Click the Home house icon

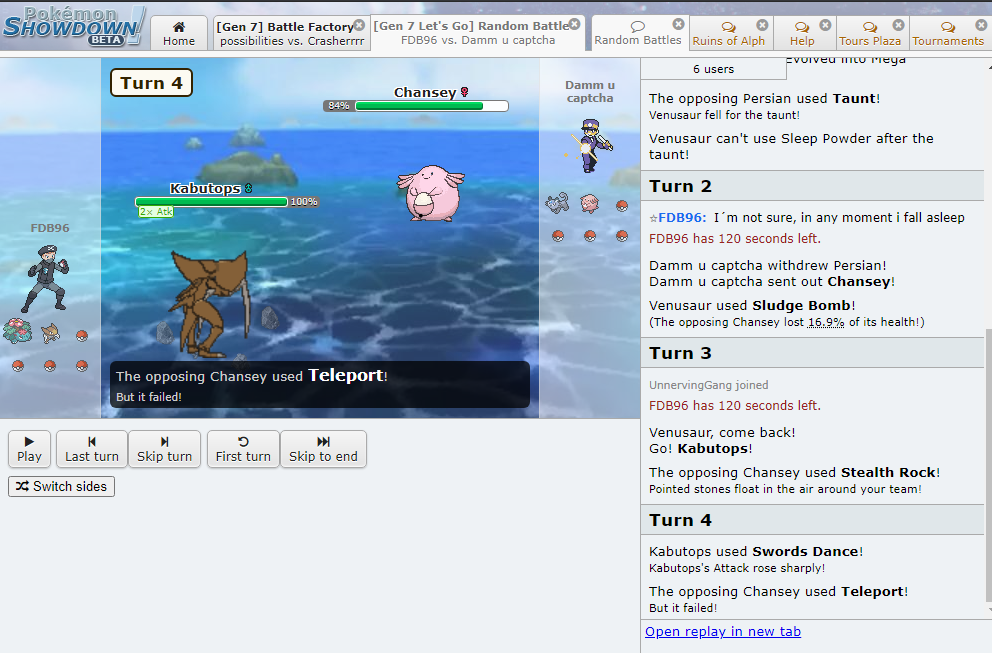coord(179,27)
